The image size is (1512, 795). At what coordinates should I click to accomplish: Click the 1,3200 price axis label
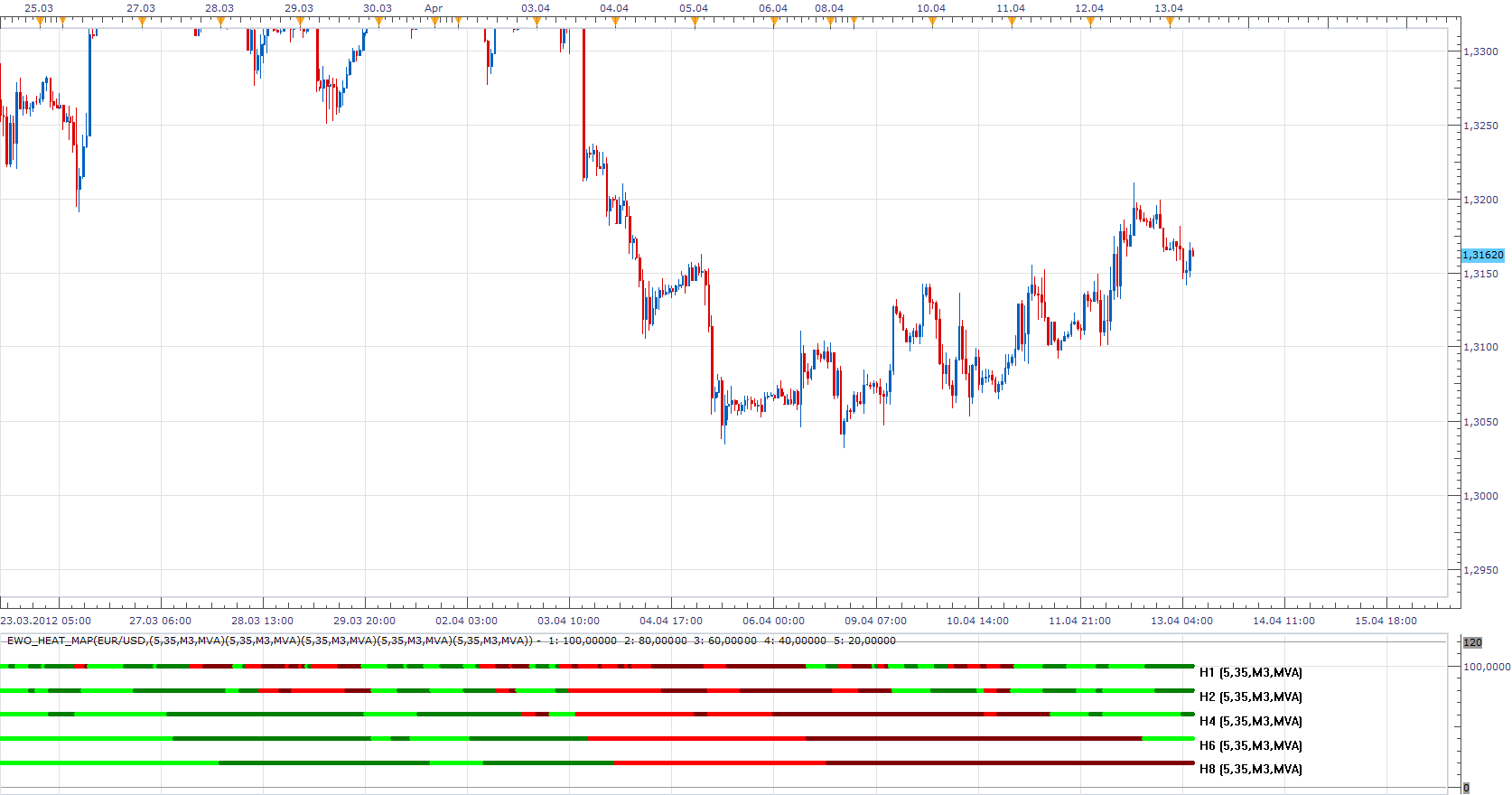1480,200
